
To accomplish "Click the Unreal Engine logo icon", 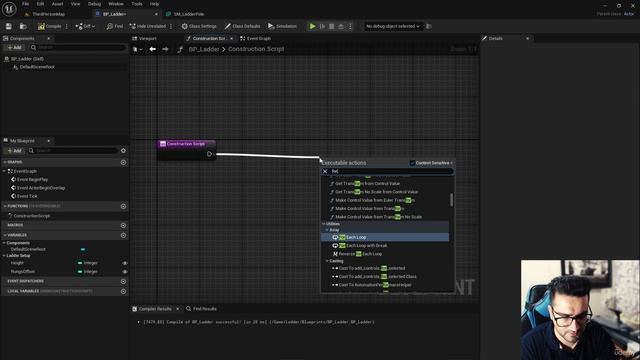I will [9, 9].
